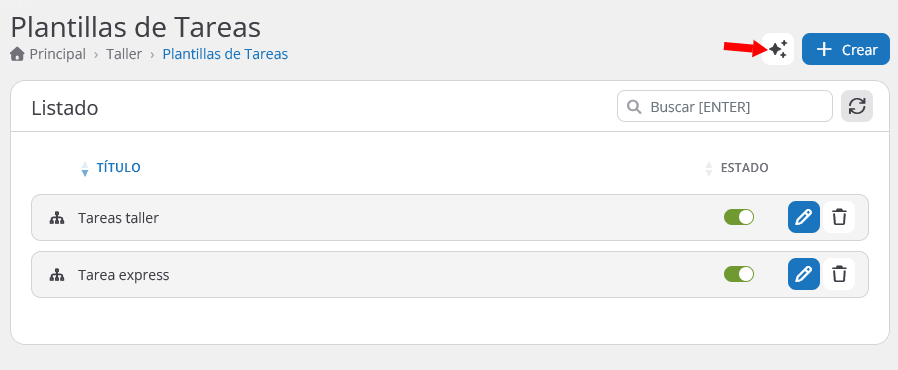Disable the Tarea express status switch

pos(739,274)
